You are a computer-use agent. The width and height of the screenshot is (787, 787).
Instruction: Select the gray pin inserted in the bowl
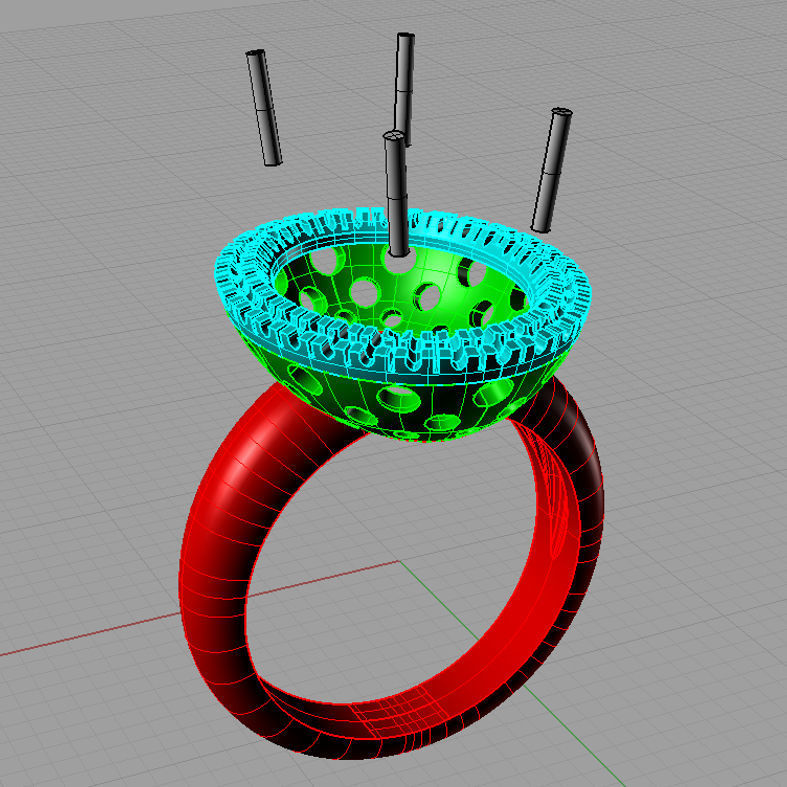coord(397,193)
